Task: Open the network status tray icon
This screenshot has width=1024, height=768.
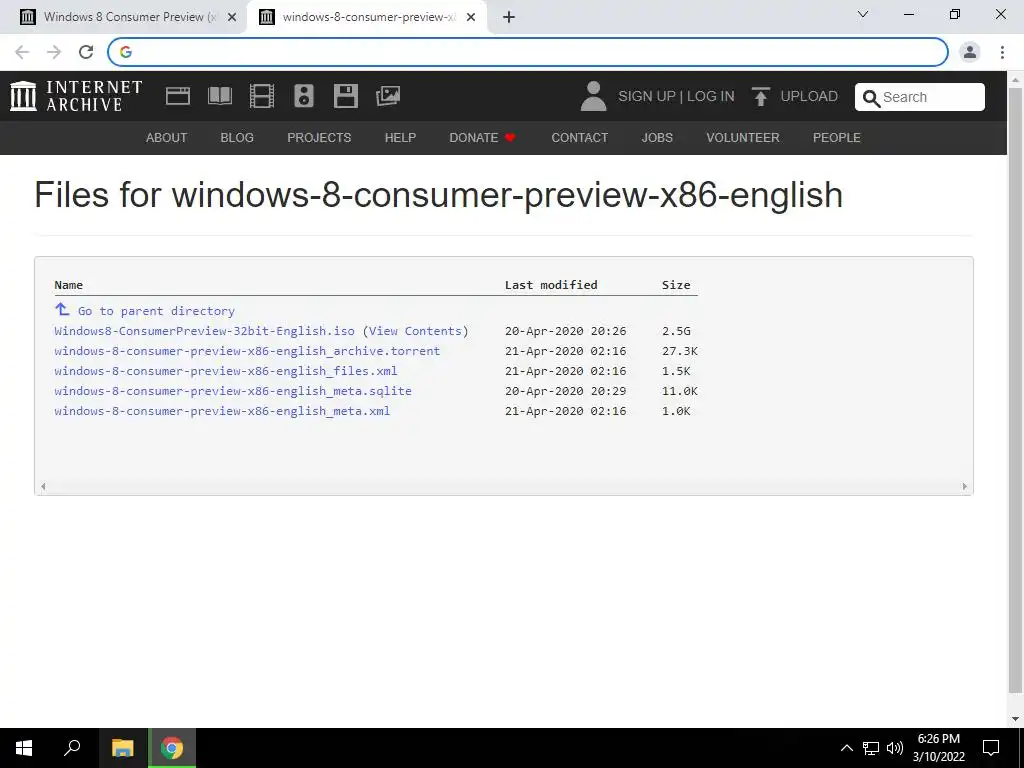Action: (871, 748)
